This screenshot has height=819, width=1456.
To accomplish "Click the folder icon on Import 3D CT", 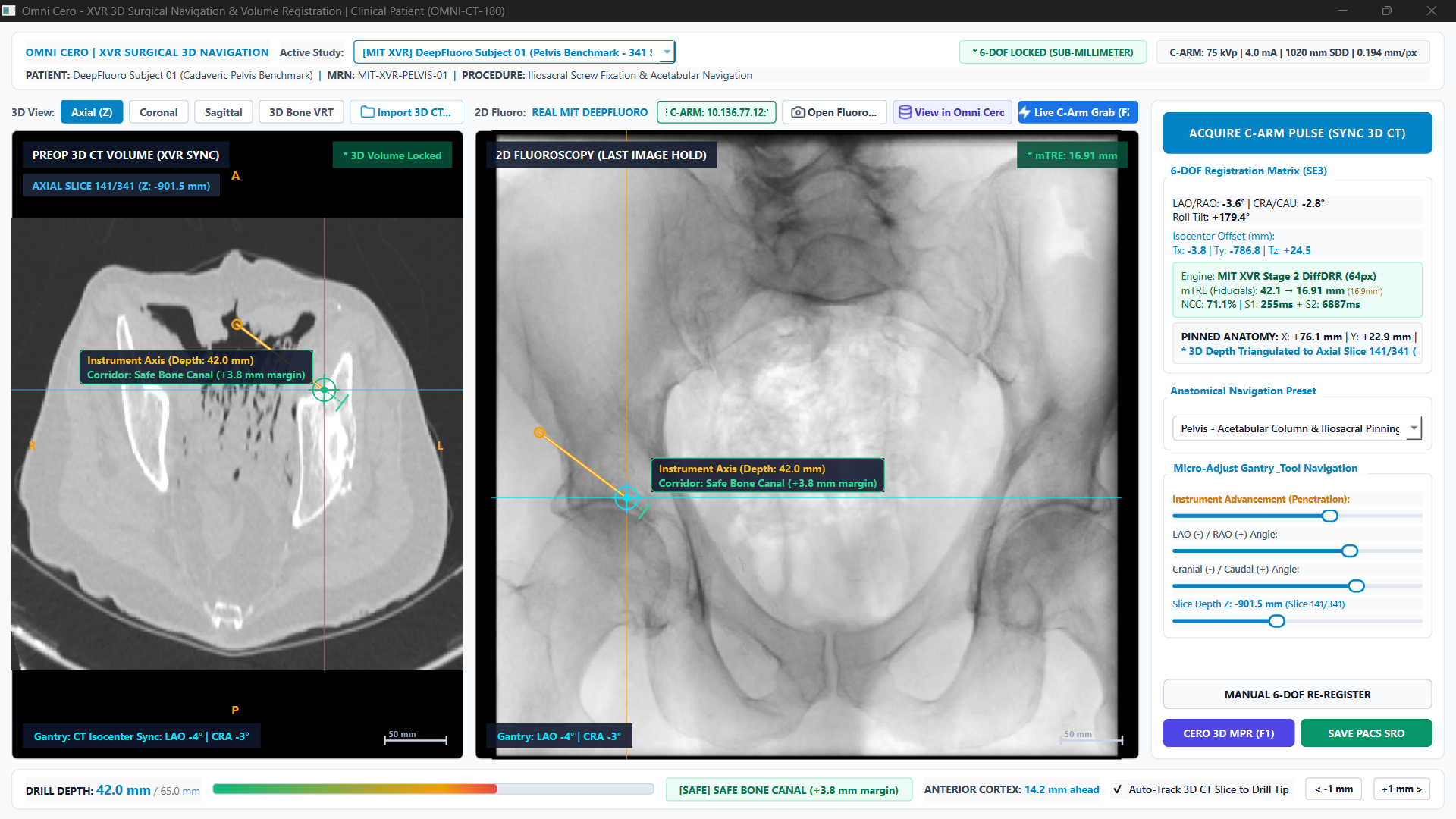I will [367, 112].
